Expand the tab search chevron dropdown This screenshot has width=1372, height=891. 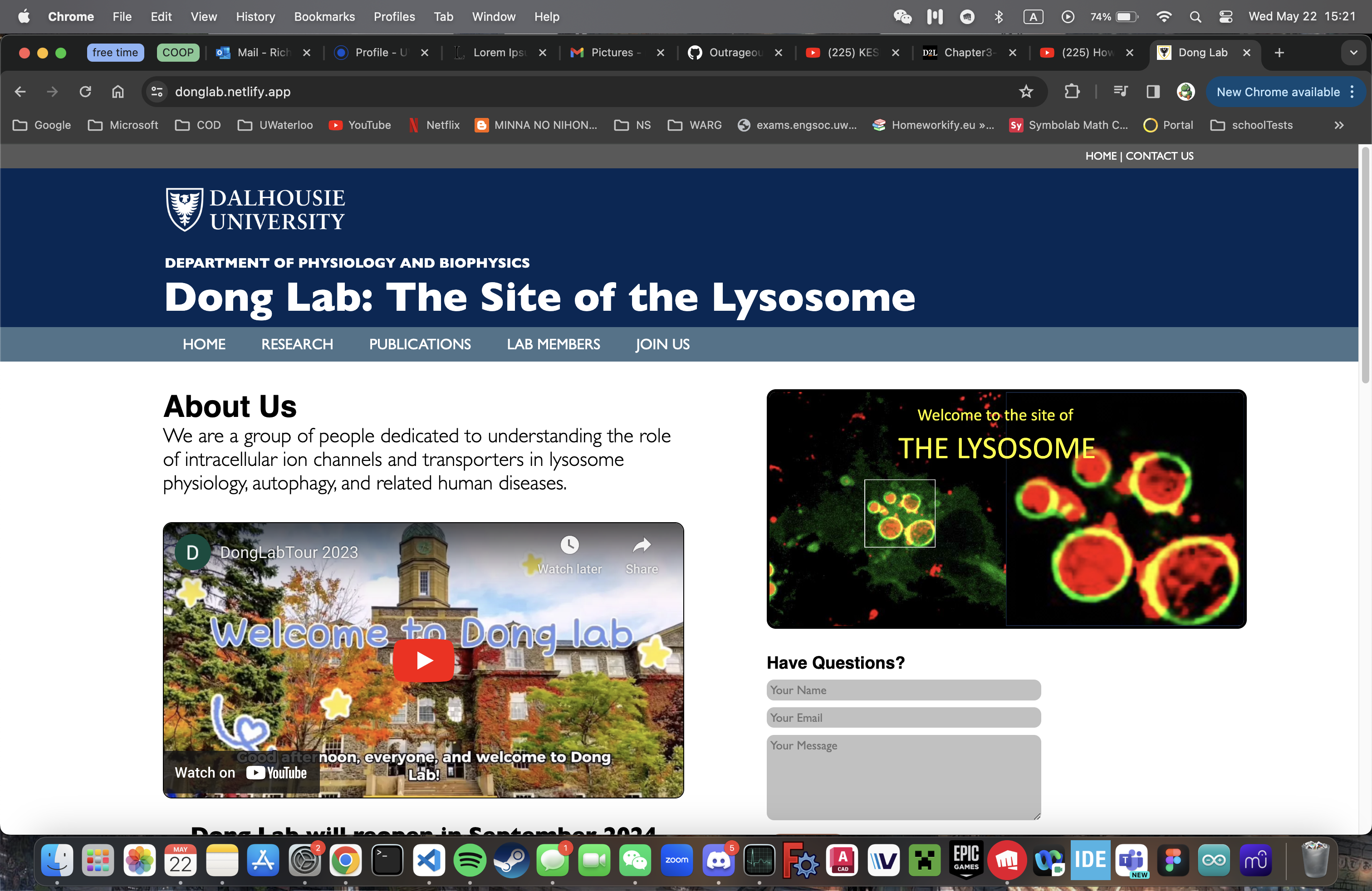coord(1353,53)
